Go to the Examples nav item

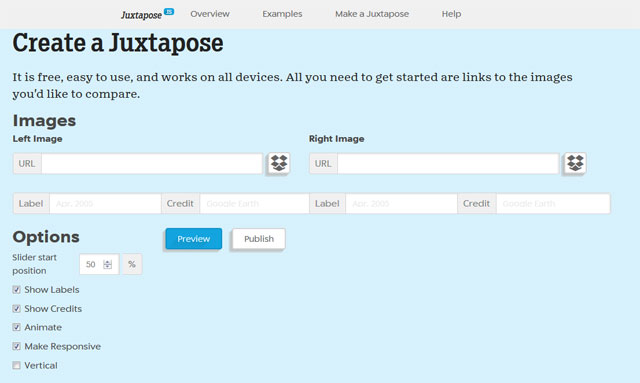(282, 14)
